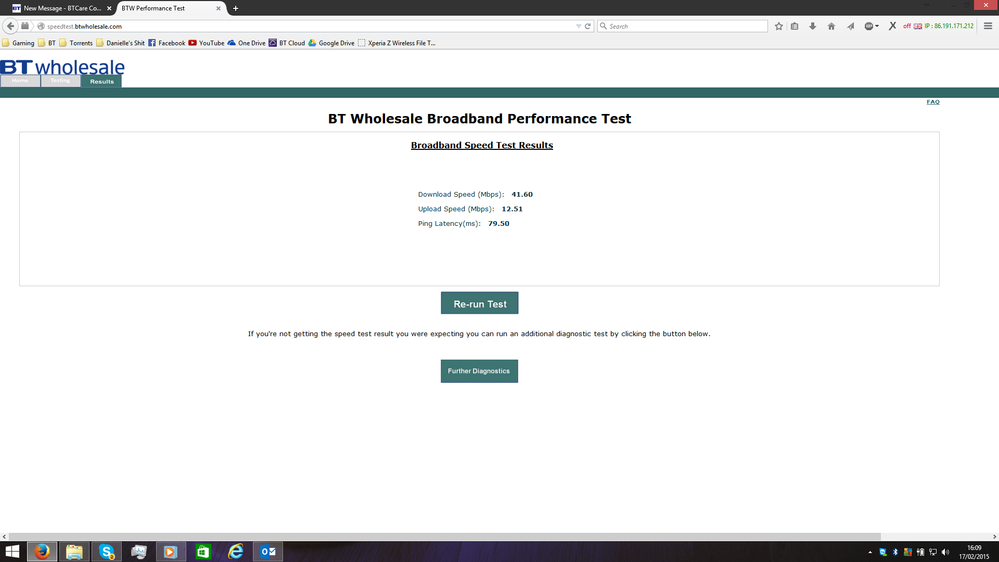Click the network tray icon
This screenshot has height=562, width=999.
pyautogui.click(x=933, y=552)
